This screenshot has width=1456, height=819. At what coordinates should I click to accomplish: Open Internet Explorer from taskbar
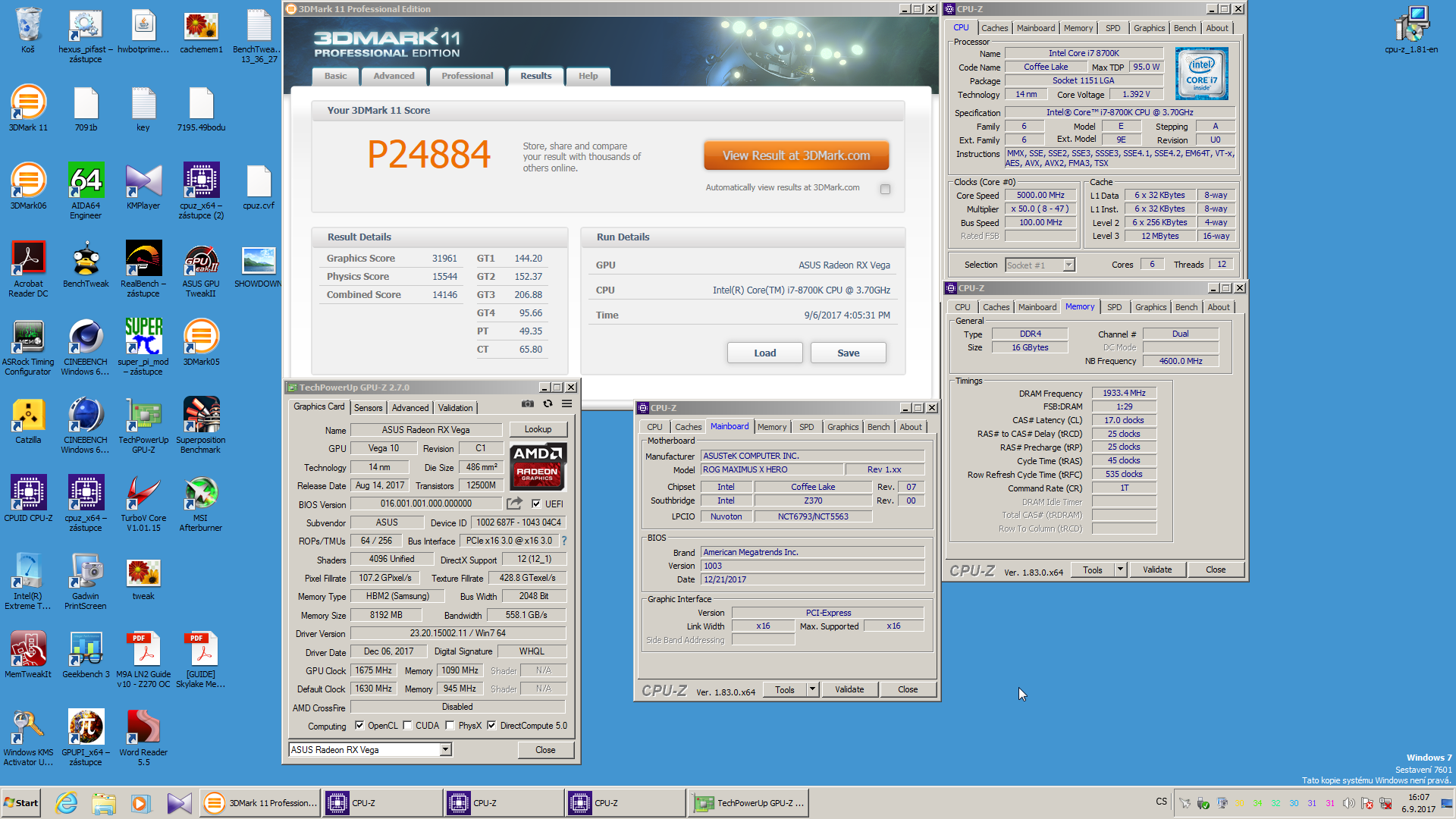[67, 803]
